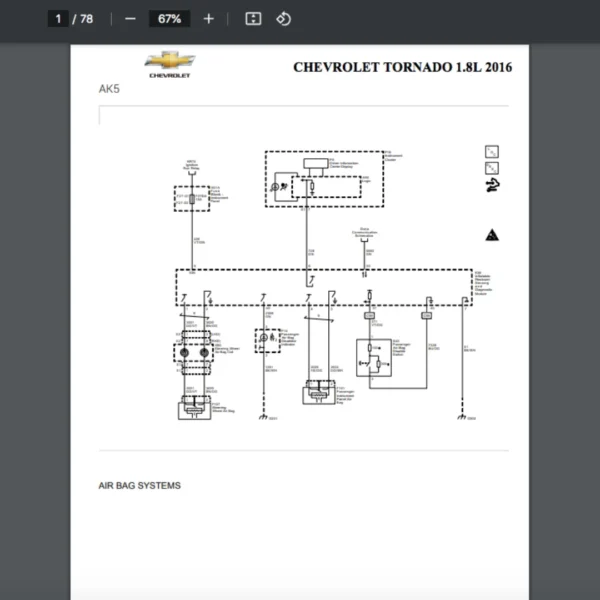The width and height of the screenshot is (600, 600).
Task: Click the 67% zoom level field
Action: tap(169, 19)
